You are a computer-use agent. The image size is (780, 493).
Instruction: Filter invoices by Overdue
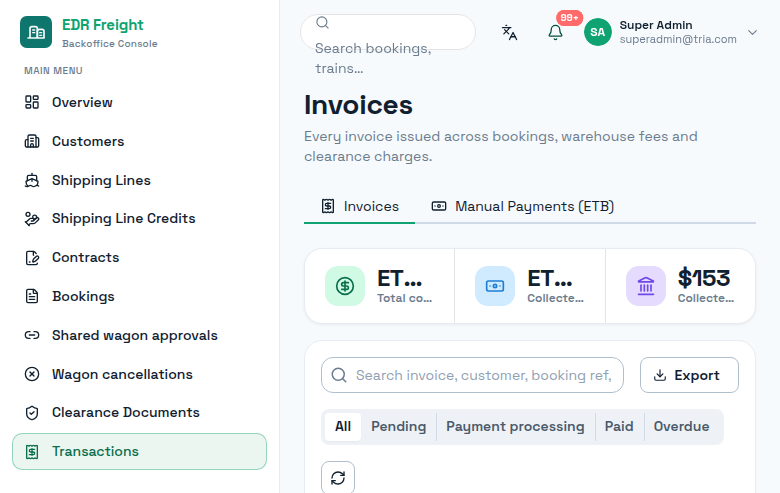coord(682,426)
